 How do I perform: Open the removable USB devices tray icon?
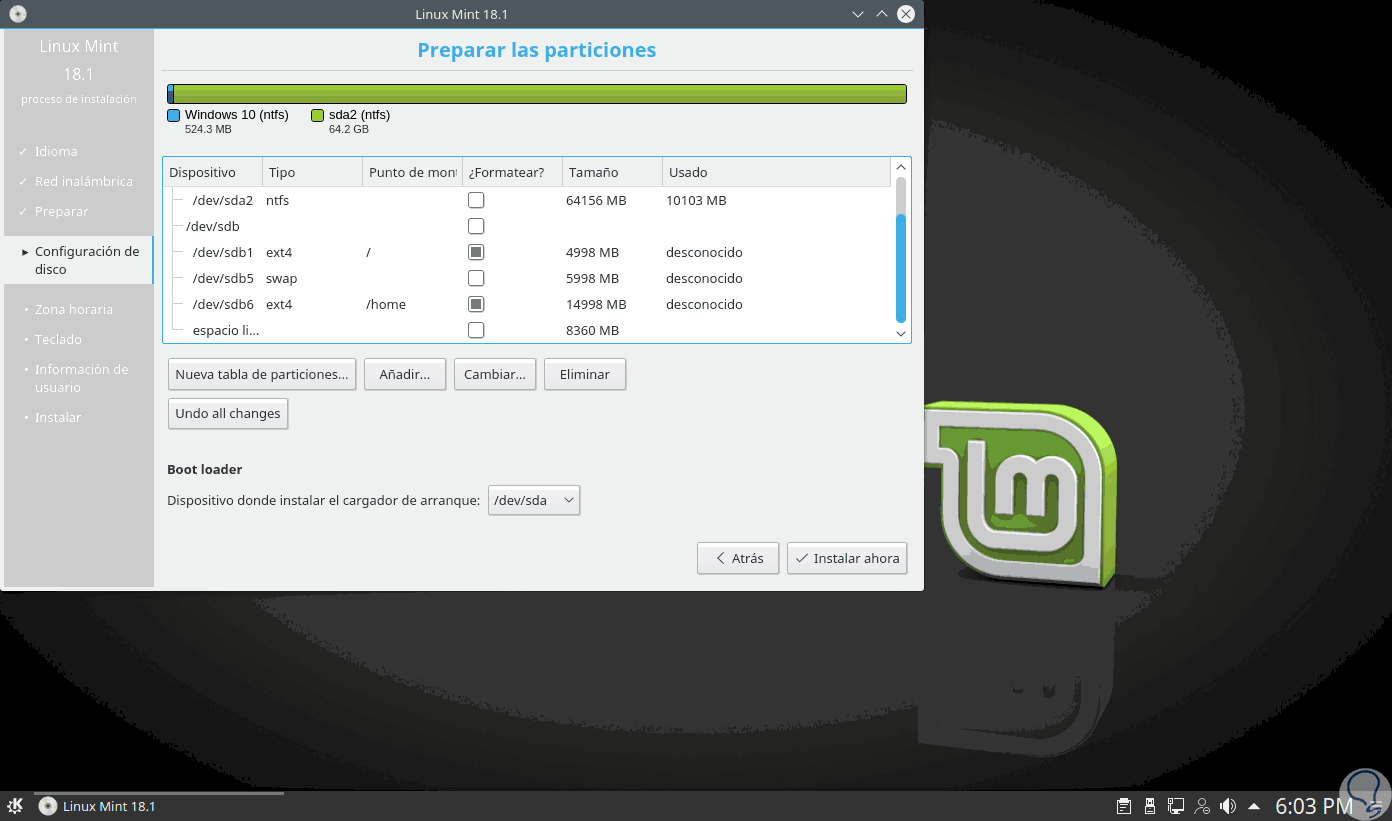1149,806
